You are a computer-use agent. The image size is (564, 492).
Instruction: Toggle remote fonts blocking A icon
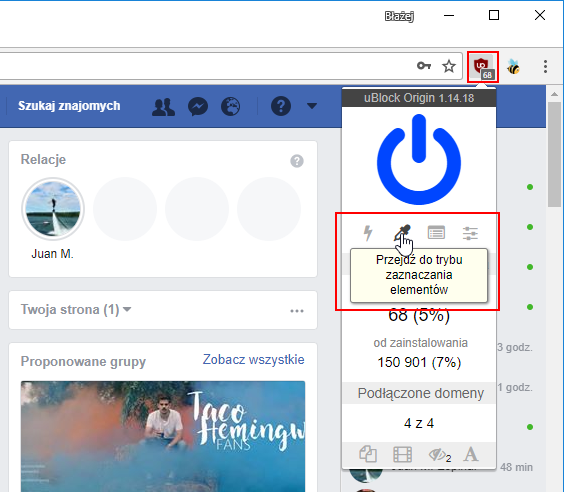coord(470,454)
